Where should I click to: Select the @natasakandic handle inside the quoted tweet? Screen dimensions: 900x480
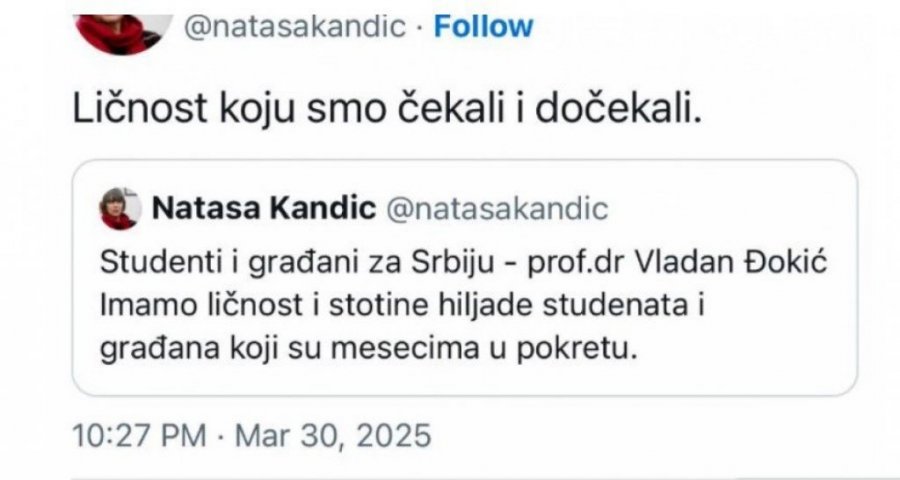[x=497, y=209]
